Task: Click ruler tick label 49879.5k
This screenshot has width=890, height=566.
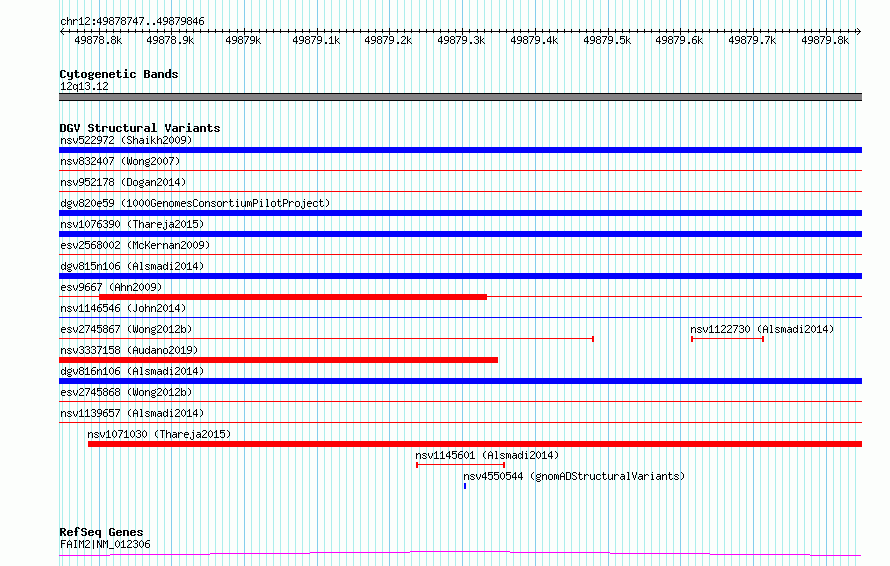Action: [x=607, y=40]
